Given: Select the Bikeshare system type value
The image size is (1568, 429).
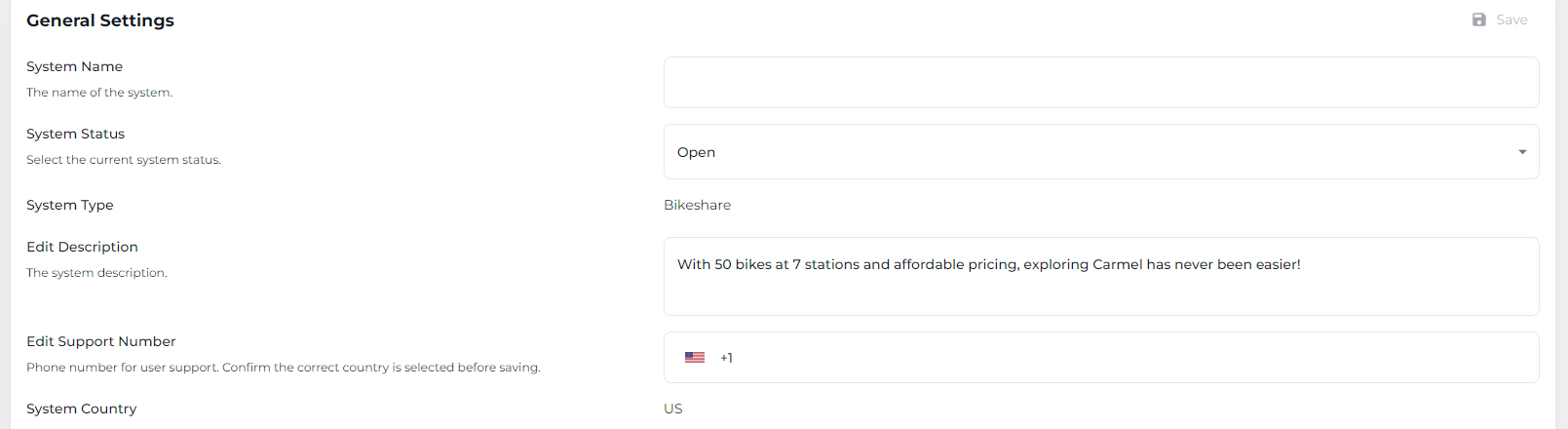Looking at the screenshot, I should 697,205.
